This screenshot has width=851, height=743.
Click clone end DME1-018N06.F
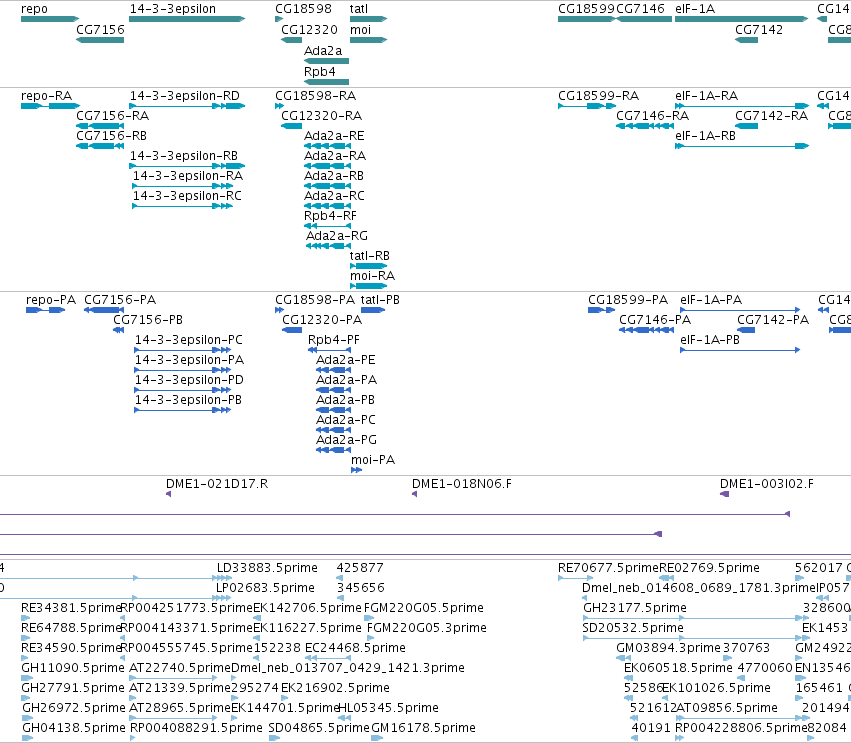462,484
